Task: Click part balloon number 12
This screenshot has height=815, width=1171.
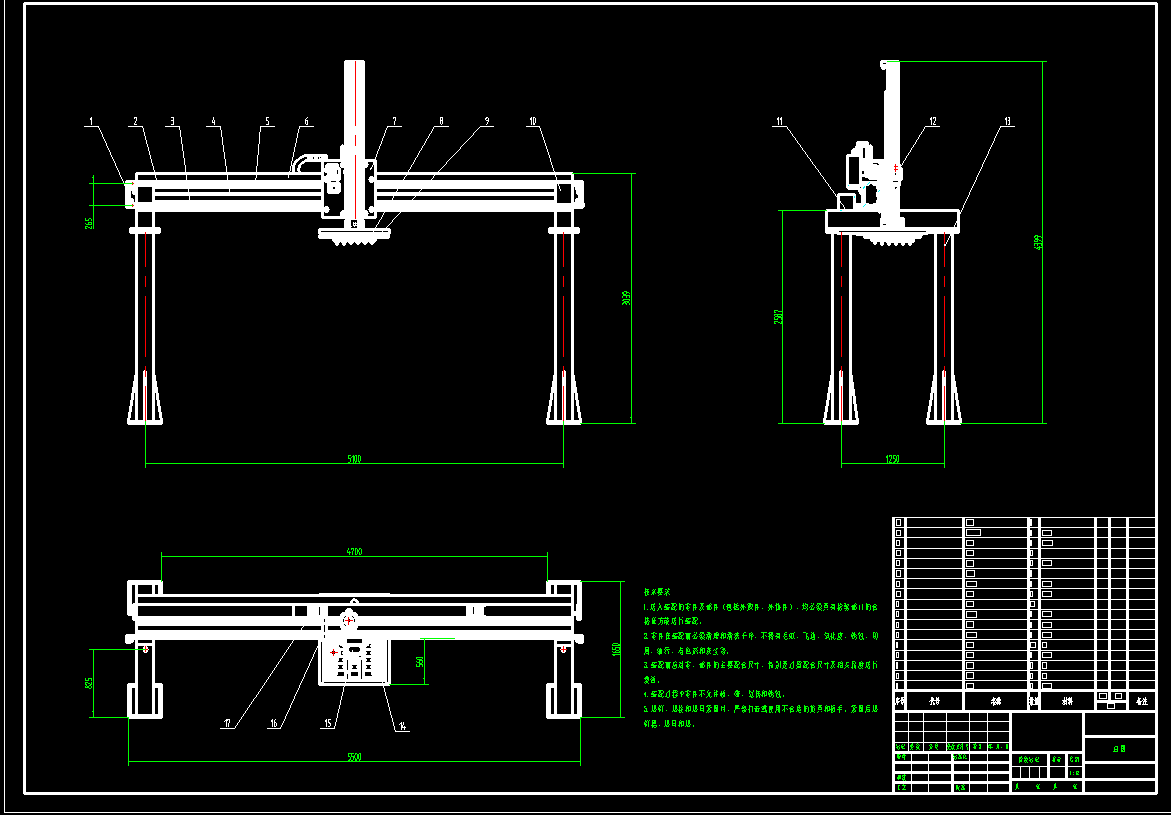Action: pos(932,121)
